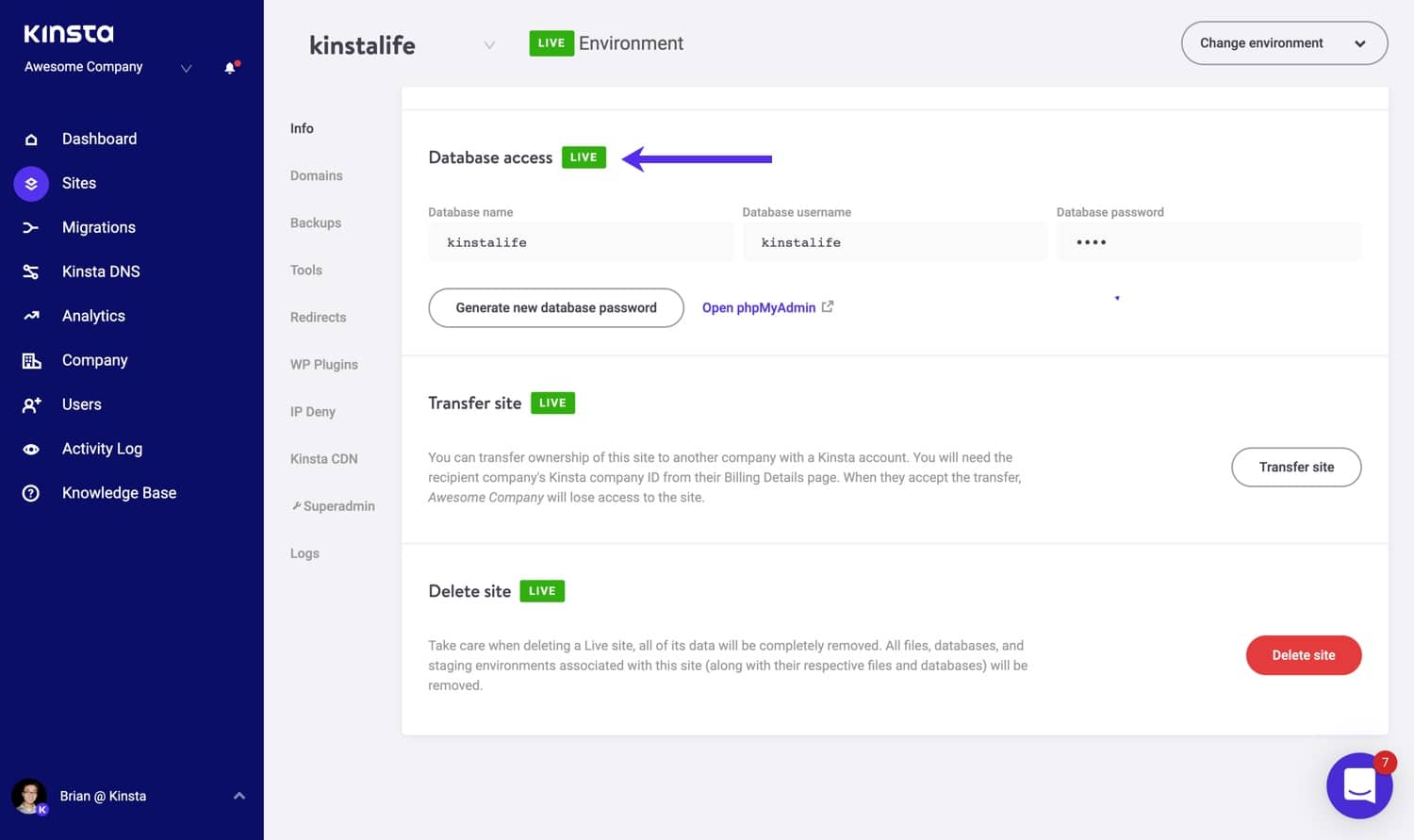This screenshot has height=840, width=1414.
Task: Open the Change environment dropdown
Action: point(1284,43)
